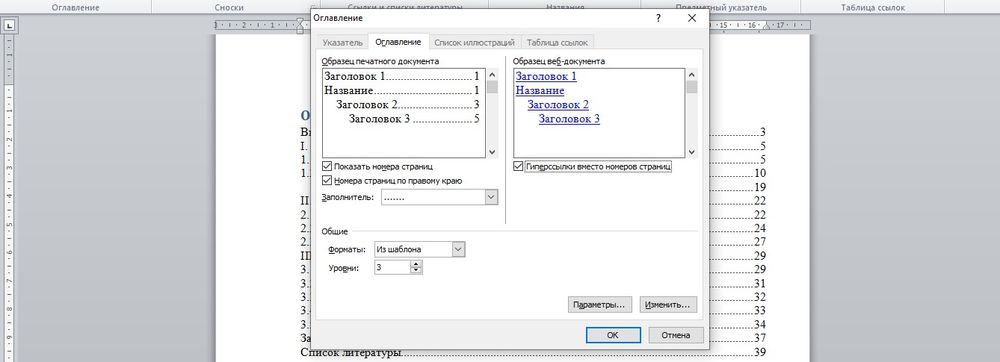Select the Оглавление tab
Image resolution: width=1000 pixels, height=362 pixels.
pos(398,41)
